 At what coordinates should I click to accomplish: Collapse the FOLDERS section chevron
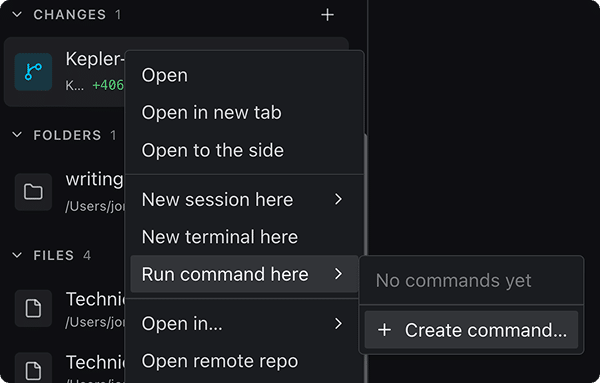pyautogui.click(x=17, y=135)
